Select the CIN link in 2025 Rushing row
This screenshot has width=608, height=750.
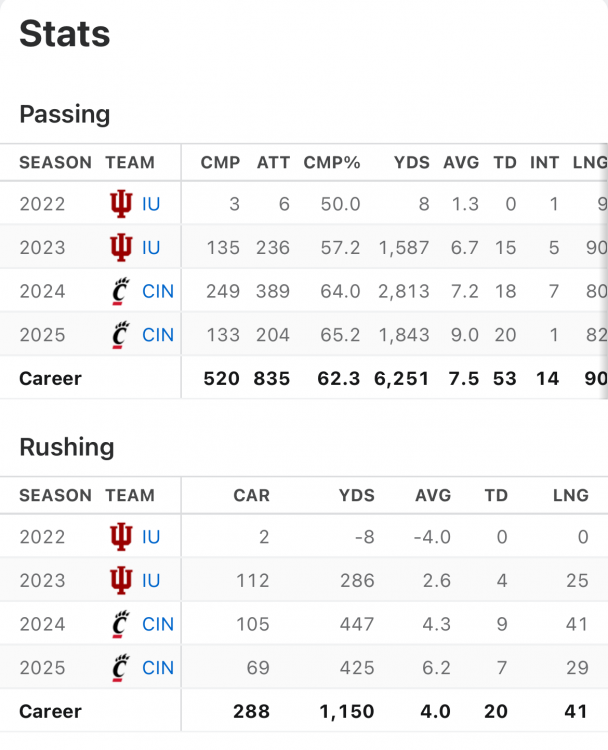pos(158,668)
